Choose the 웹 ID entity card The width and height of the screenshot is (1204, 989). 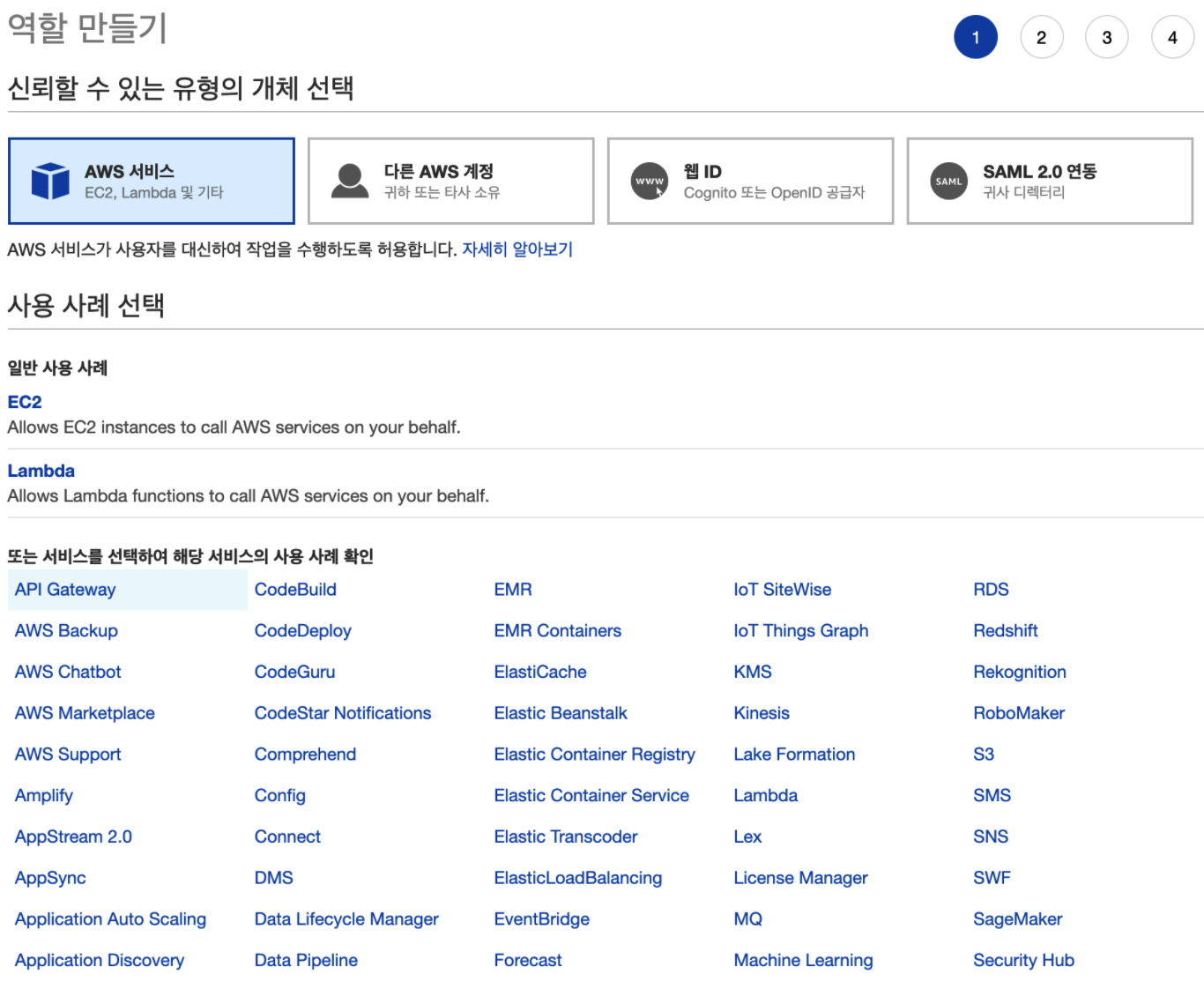pyautogui.click(x=751, y=181)
